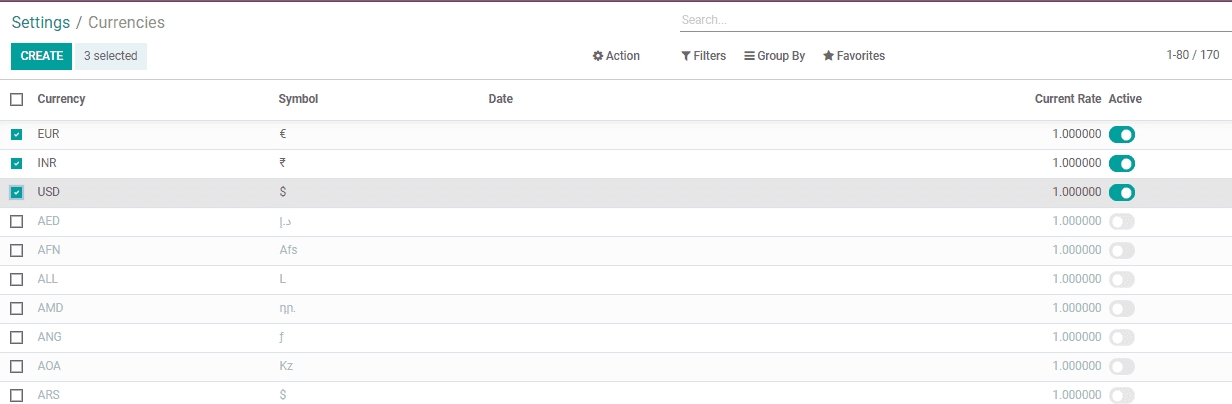Click the 1-80 / 170 pager counter
The height and width of the screenshot is (404, 1232).
[x=1192, y=55]
